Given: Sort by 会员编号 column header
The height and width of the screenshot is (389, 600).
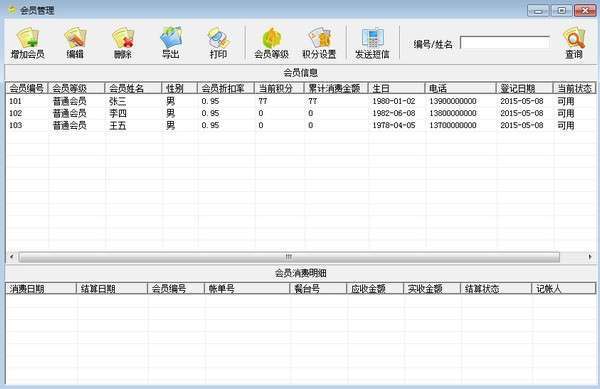Looking at the screenshot, I should [x=27, y=88].
